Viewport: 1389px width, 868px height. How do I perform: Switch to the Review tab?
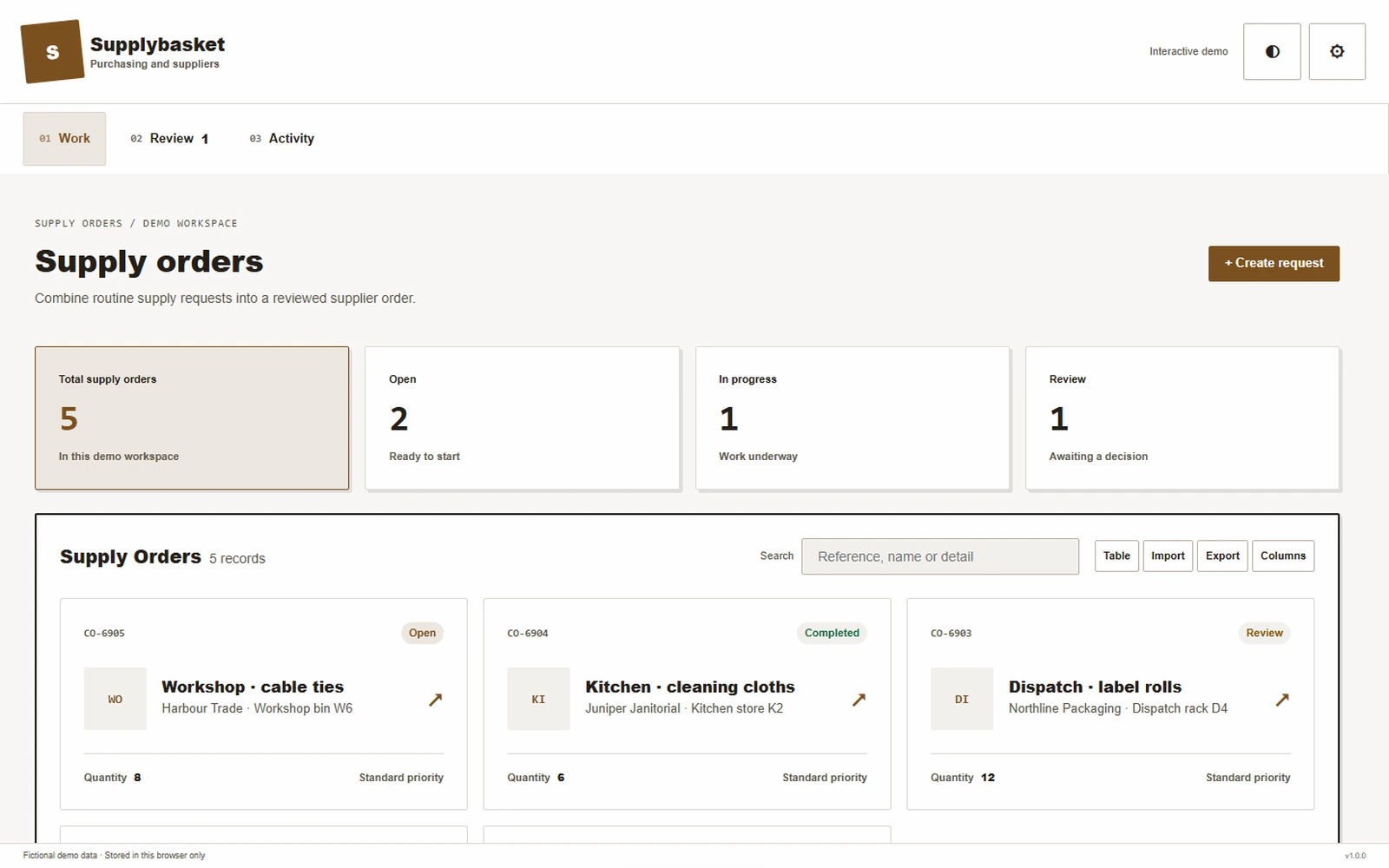click(x=169, y=139)
